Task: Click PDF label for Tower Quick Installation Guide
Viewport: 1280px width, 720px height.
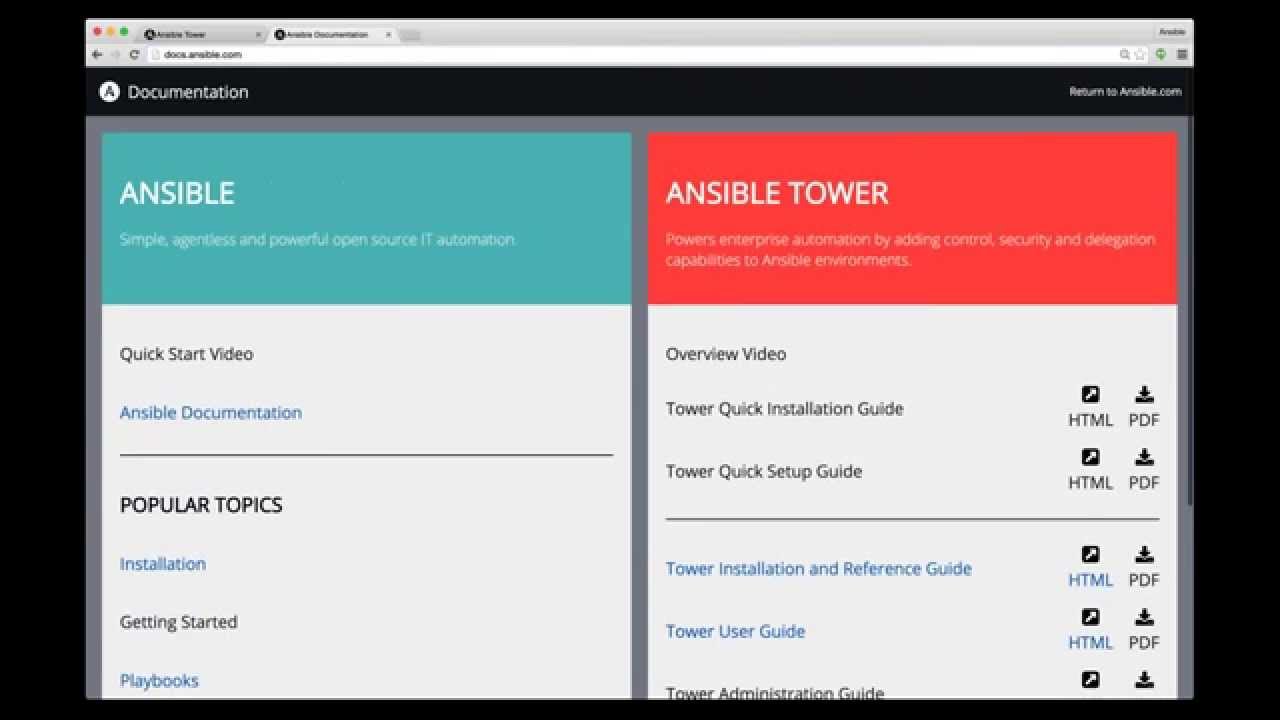Action: (1144, 420)
